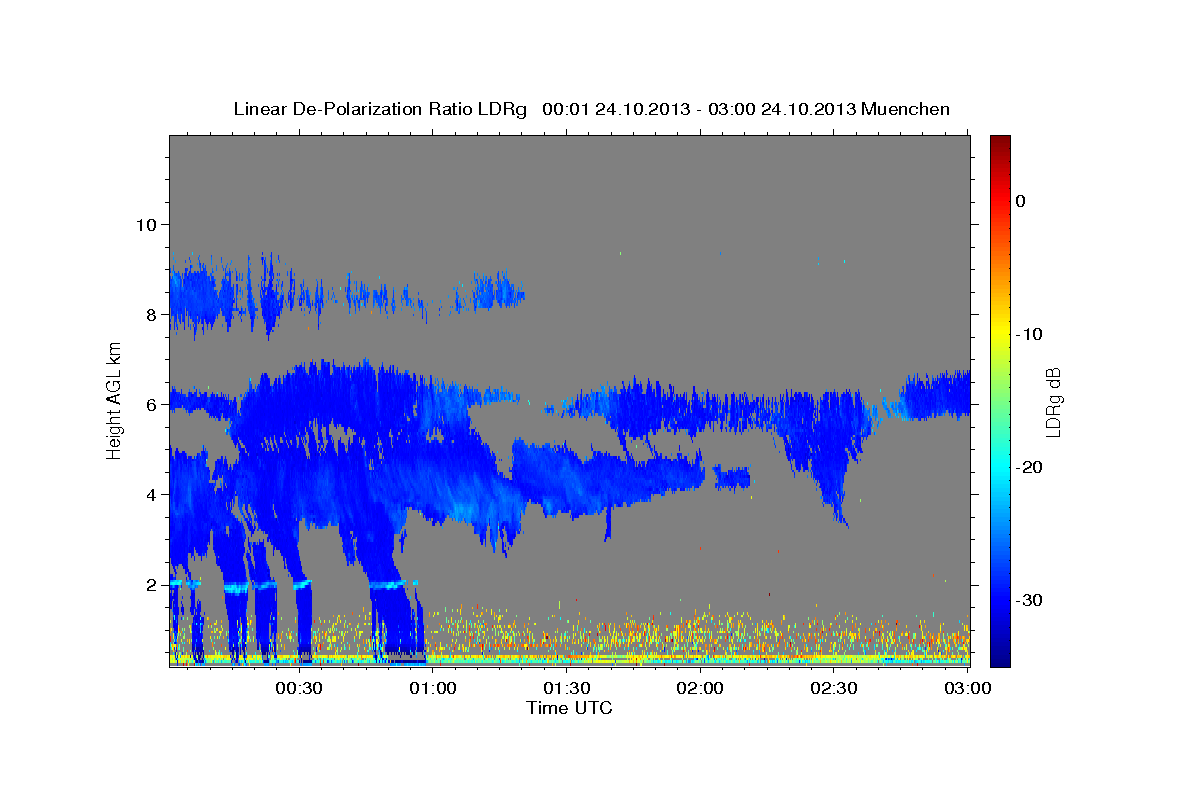The height and width of the screenshot is (800, 1200).
Task: Click the "Muenchen" location text in title
Action: (906, 109)
